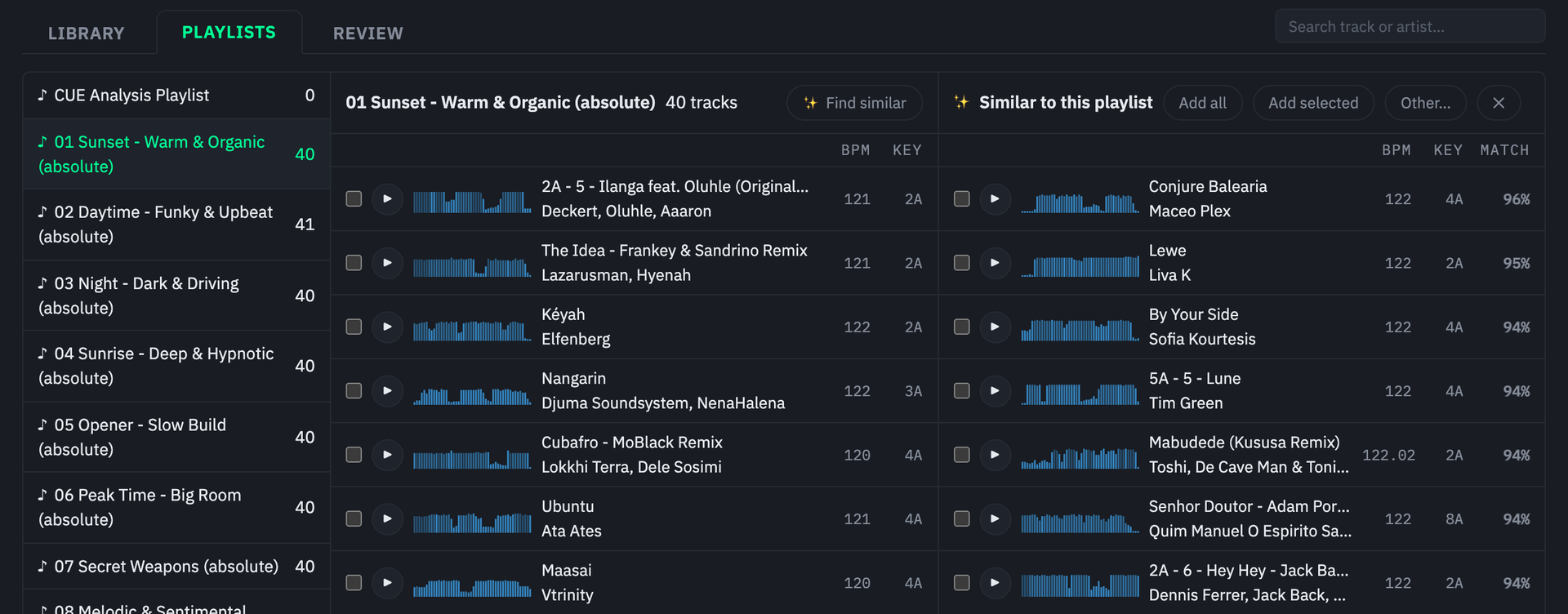Play Senhor Doutor by Quim Manuel
The height and width of the screenshot is (614, 1568).
[996, 518]
